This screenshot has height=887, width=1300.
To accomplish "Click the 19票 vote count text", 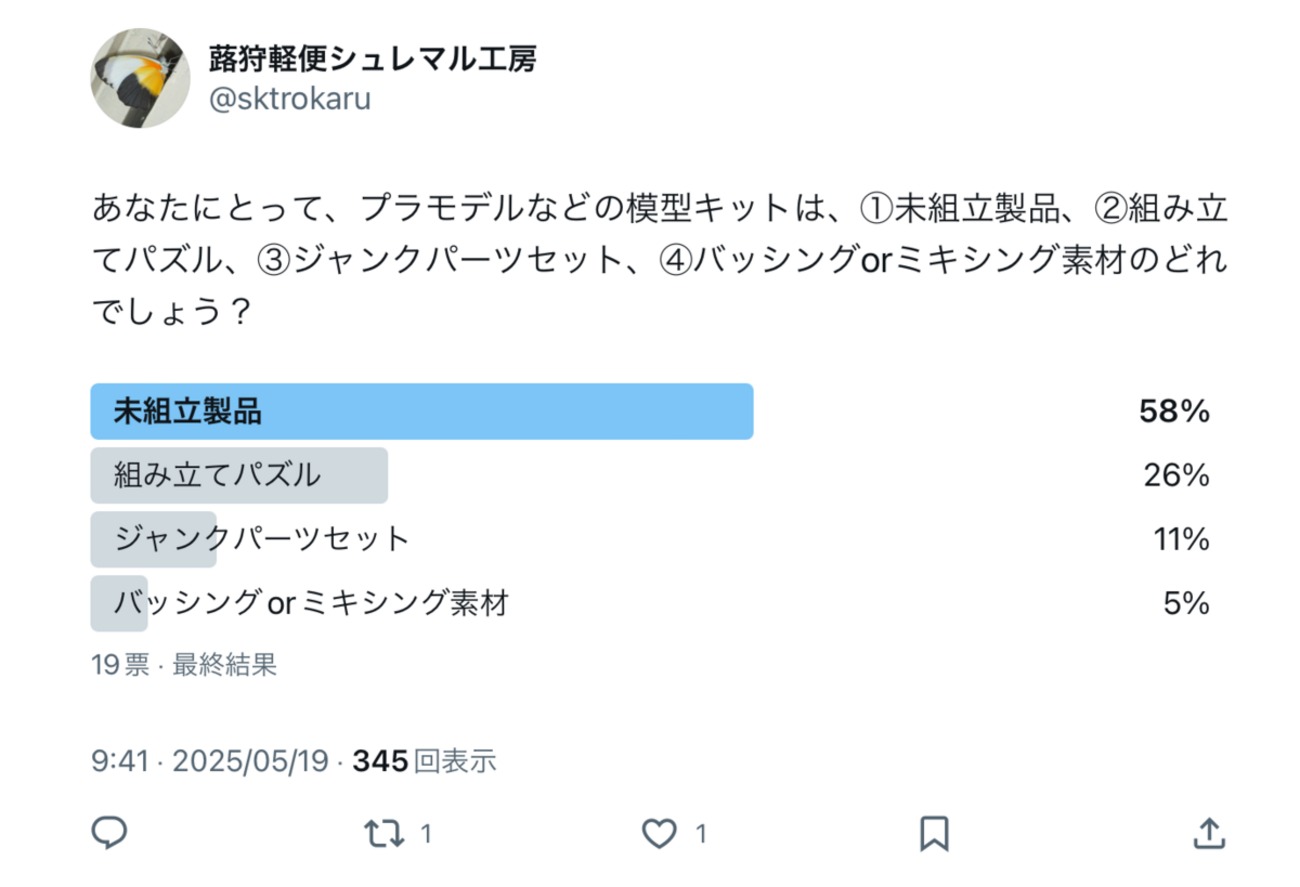I will click(120, 665).
